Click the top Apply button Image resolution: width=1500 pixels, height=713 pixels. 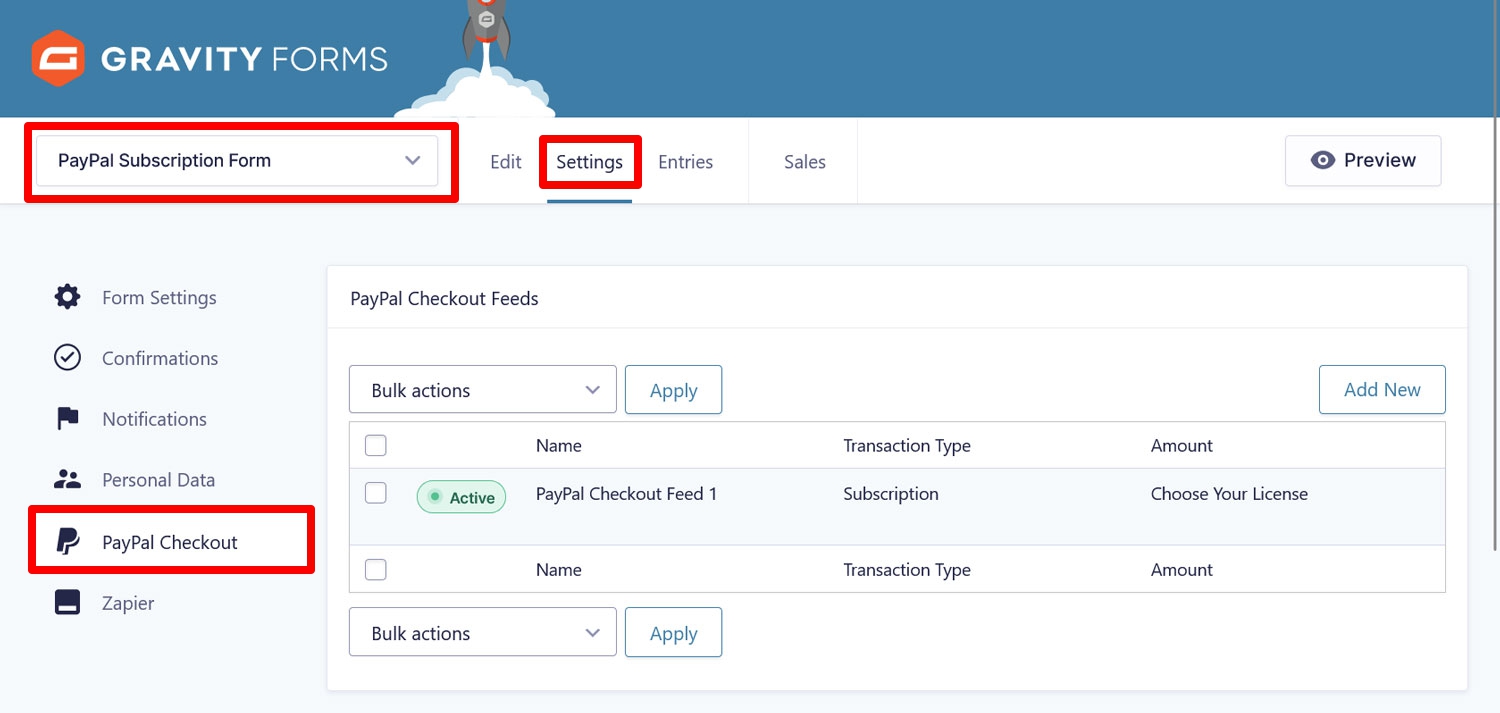tap(673, 390)
